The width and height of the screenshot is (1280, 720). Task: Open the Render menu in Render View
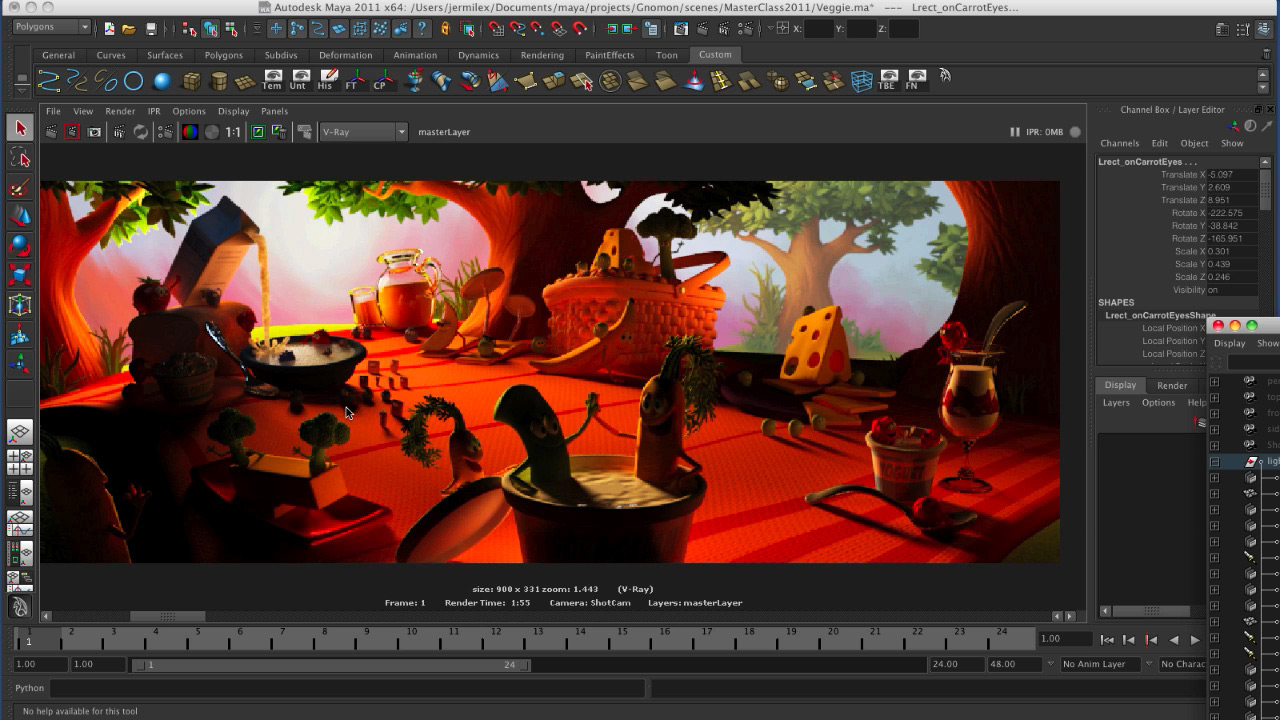(x=120, y=111)
